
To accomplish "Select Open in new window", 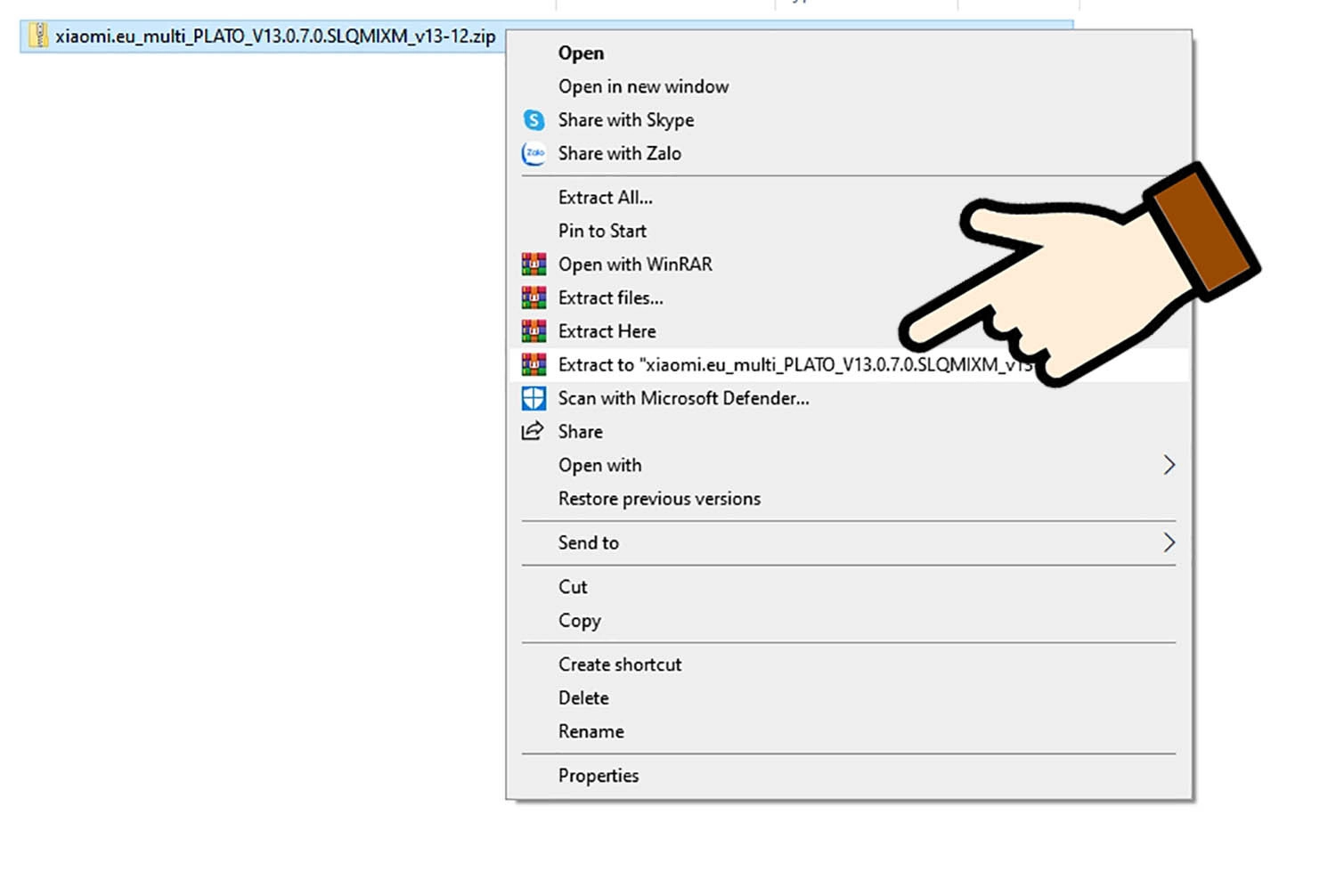I will (850, 86).
